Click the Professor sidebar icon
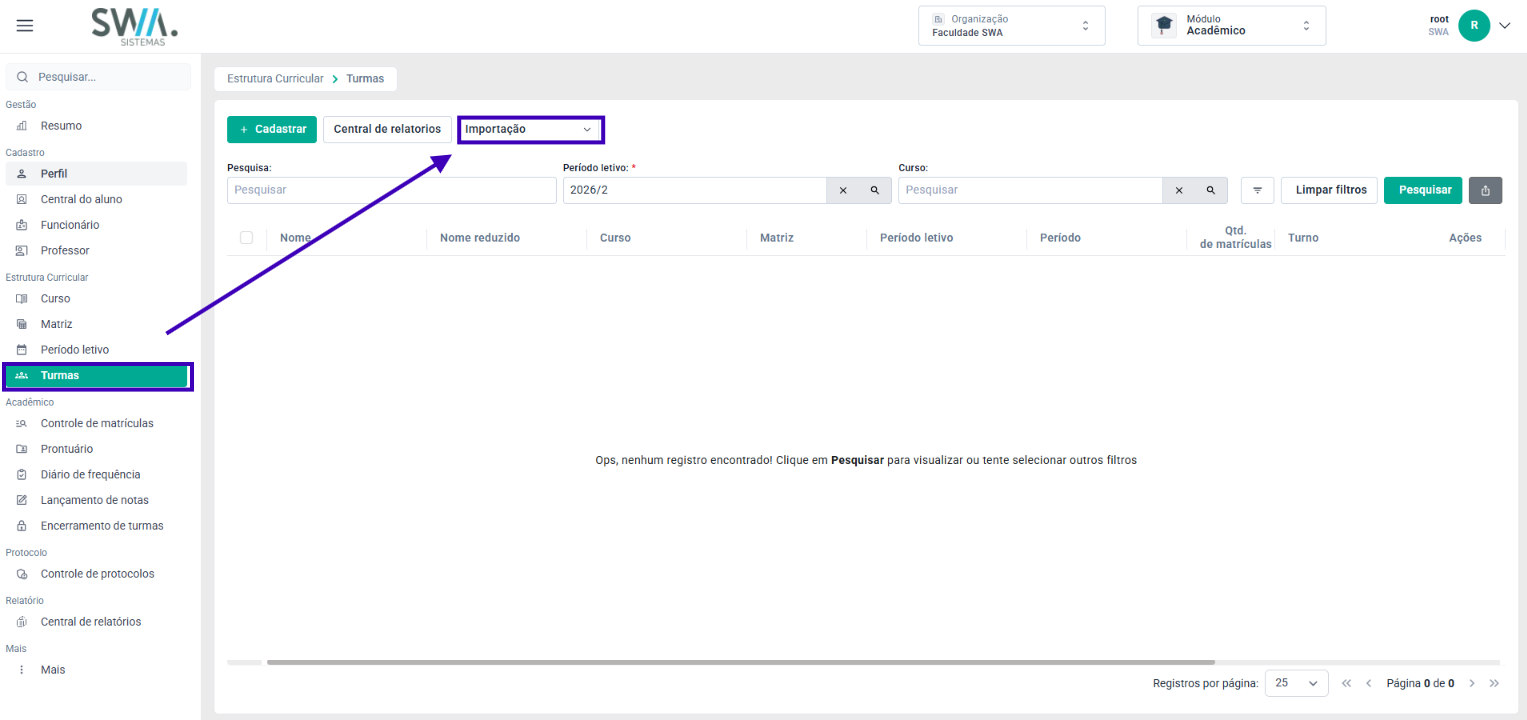 (22, 250)
